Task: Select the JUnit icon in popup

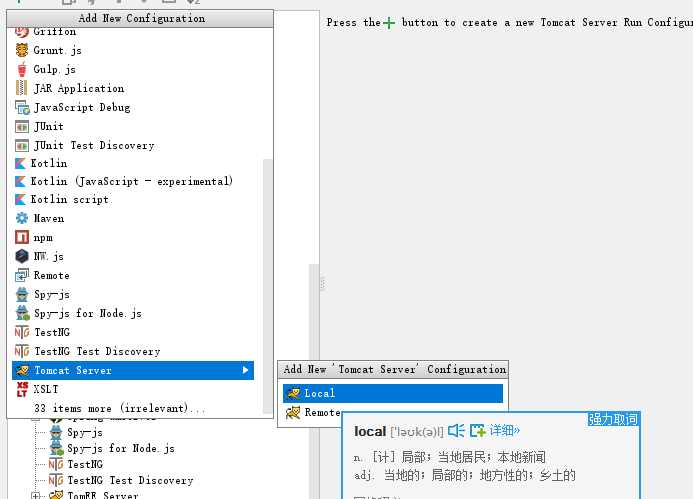Action: (x=22, y=127)
